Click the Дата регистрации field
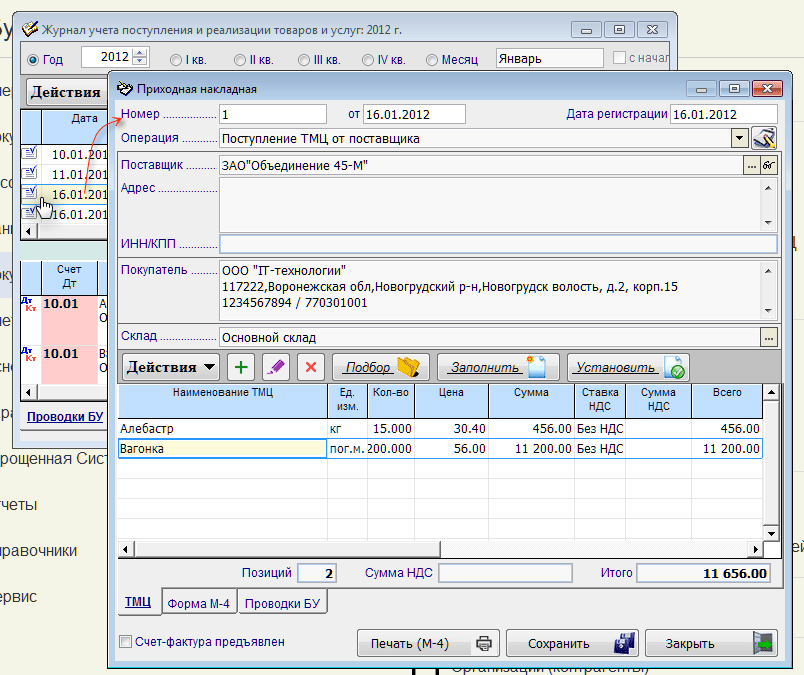The height and width of the screenshot is (675, 804). coord(723,114)
